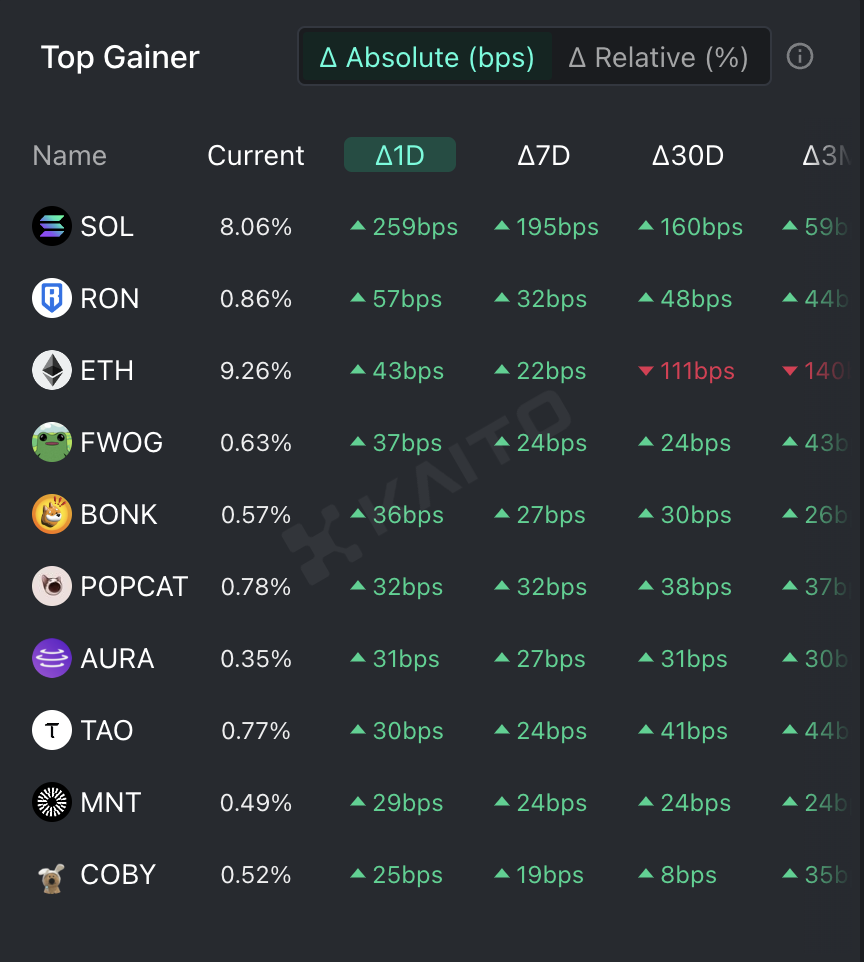Click the TAO token logo icon
Viewport: 864px width, 962px height.
pos(52,731)
